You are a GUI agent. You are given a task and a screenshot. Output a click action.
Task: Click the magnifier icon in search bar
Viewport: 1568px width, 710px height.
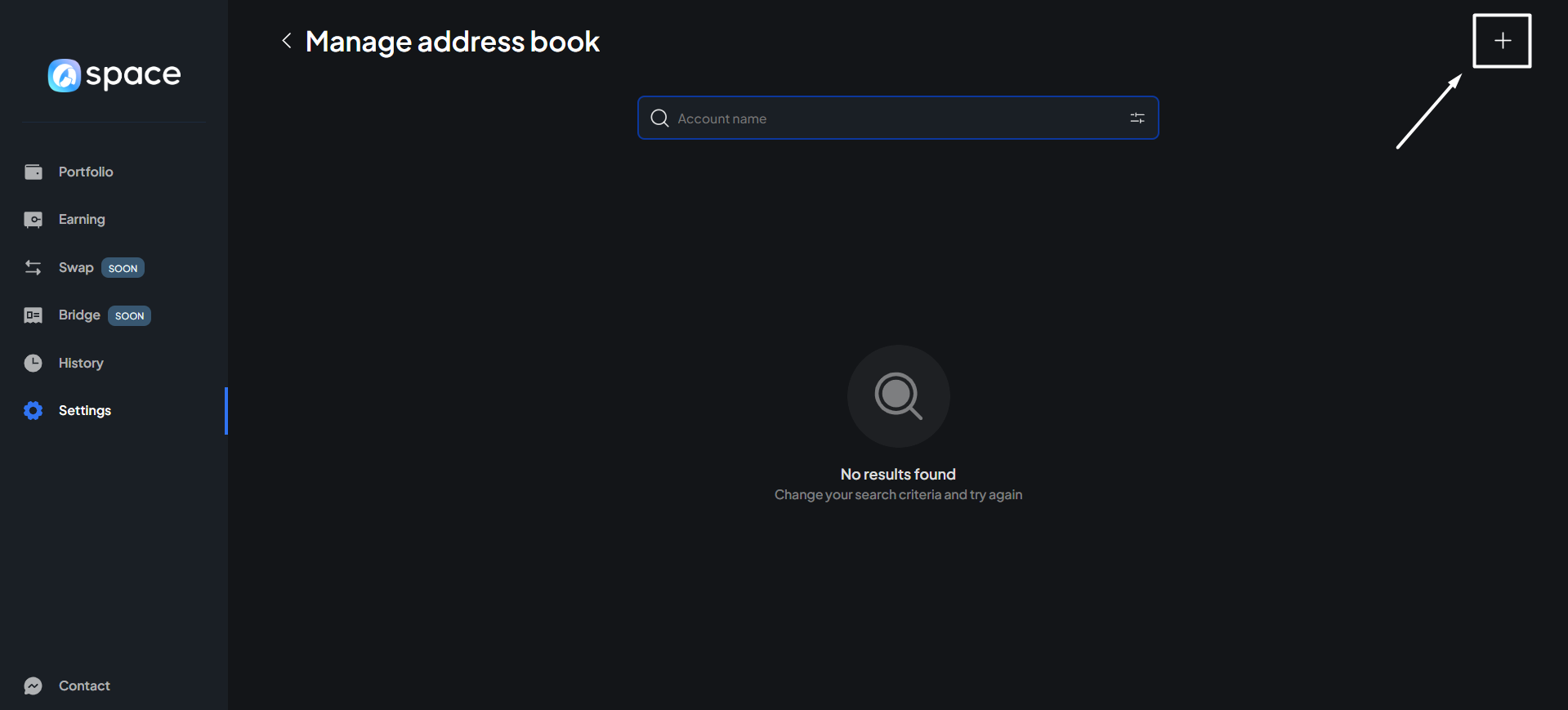tap(659, 118)
